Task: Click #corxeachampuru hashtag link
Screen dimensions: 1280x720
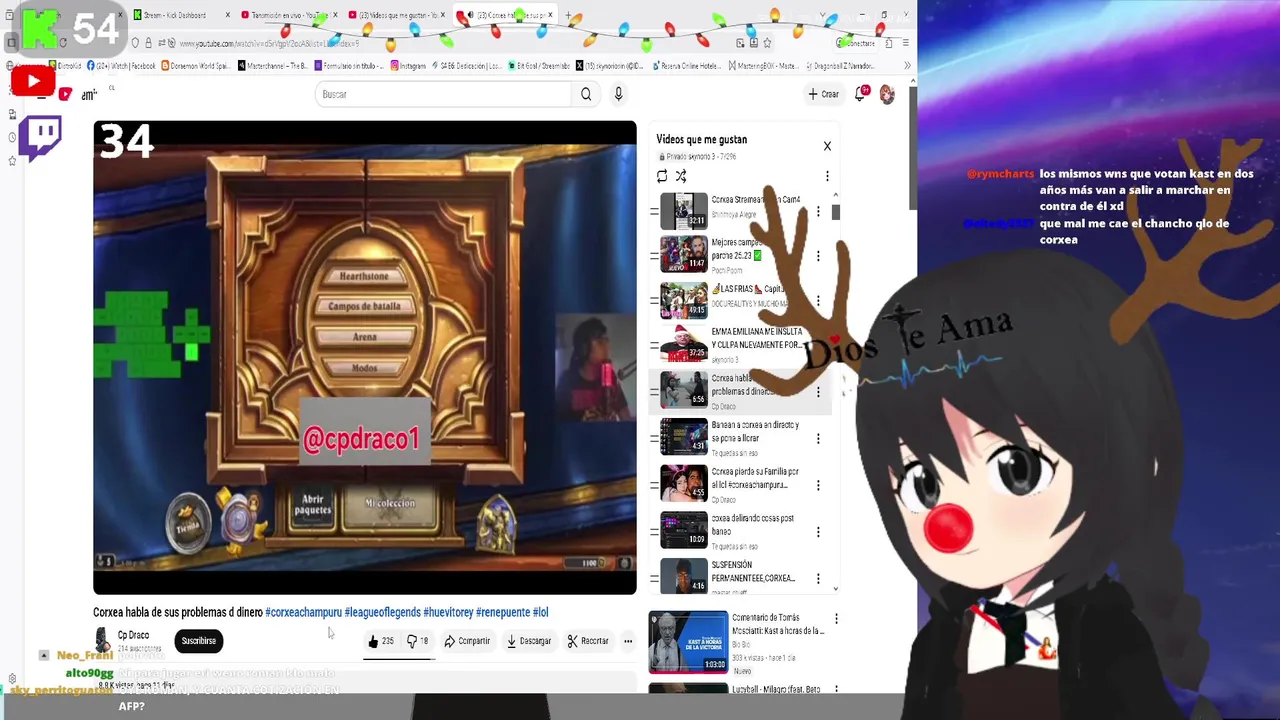Action: tap(303, 612)
